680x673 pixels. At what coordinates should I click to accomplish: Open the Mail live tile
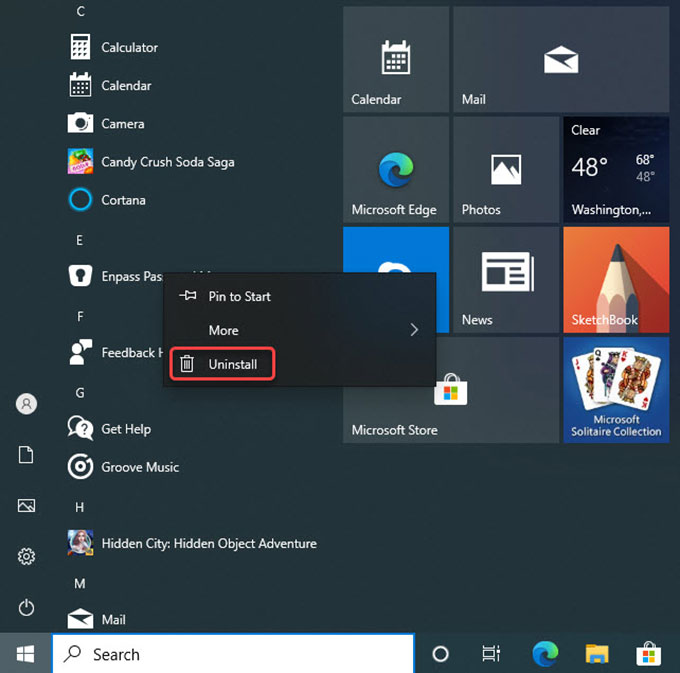pyautogui.click(x=561, y=59)
